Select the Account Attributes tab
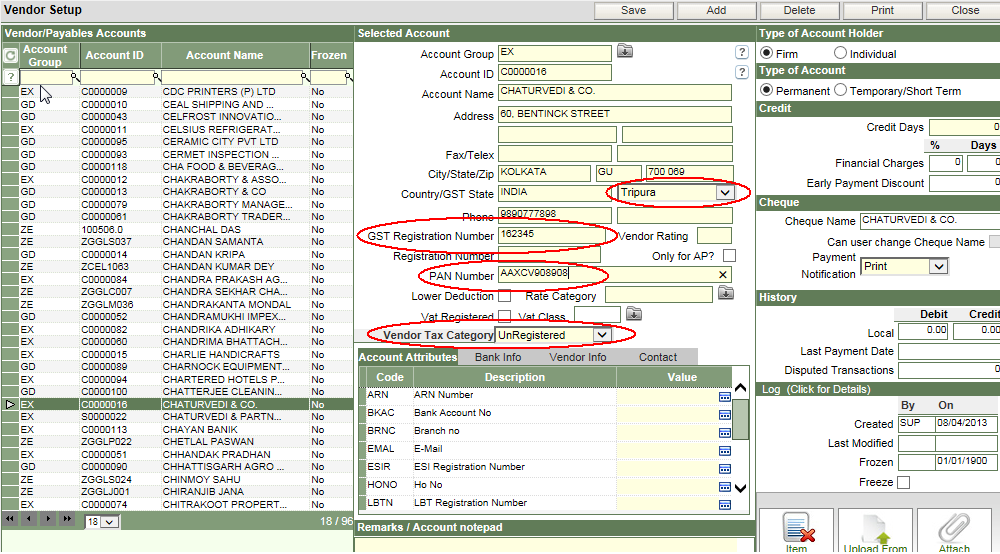Image resolution: width=1000 pixels, height=554 pixels. coord(408,357)
